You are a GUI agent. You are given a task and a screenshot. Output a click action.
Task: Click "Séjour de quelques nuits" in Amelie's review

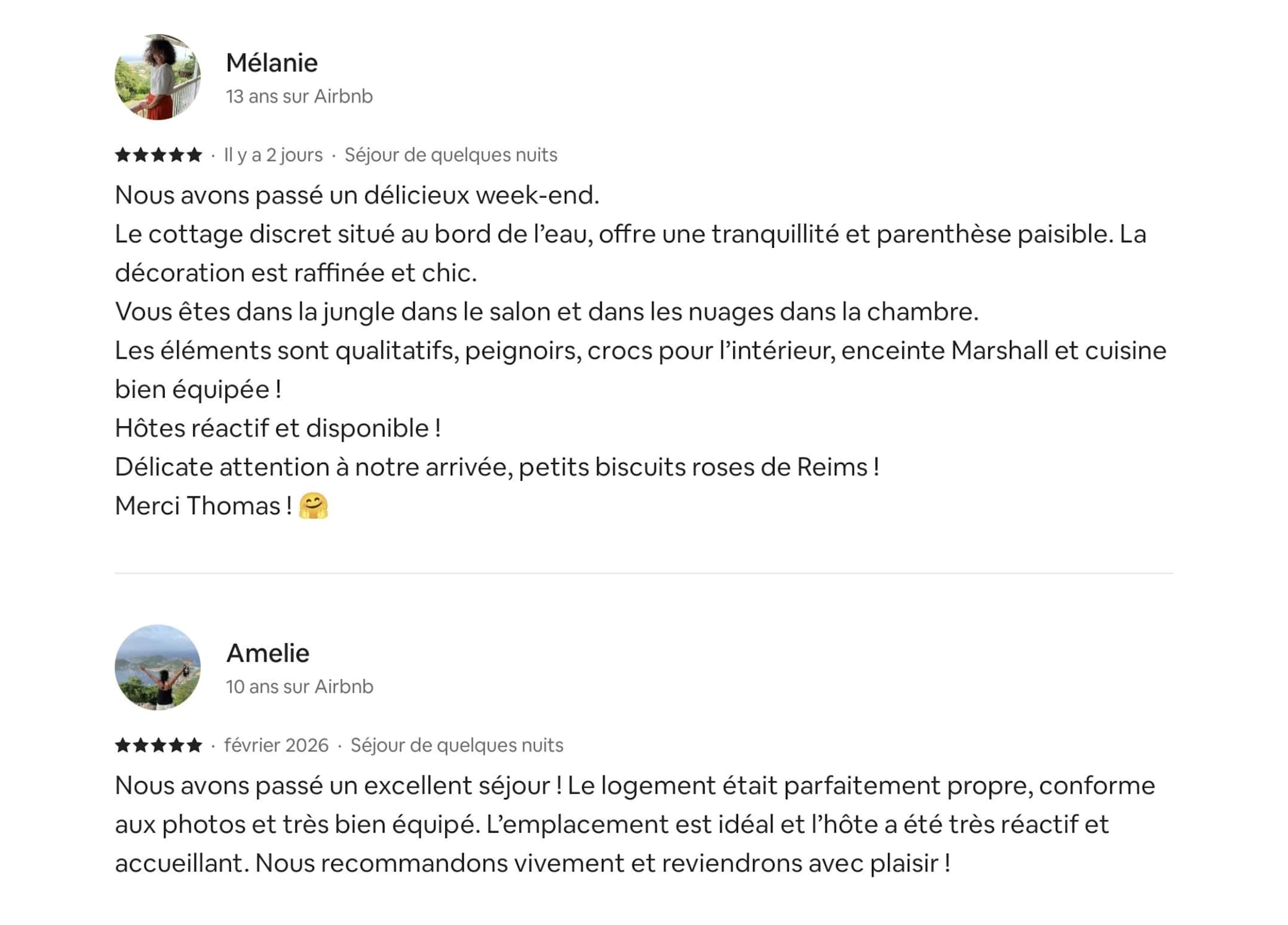click(457, 745)
